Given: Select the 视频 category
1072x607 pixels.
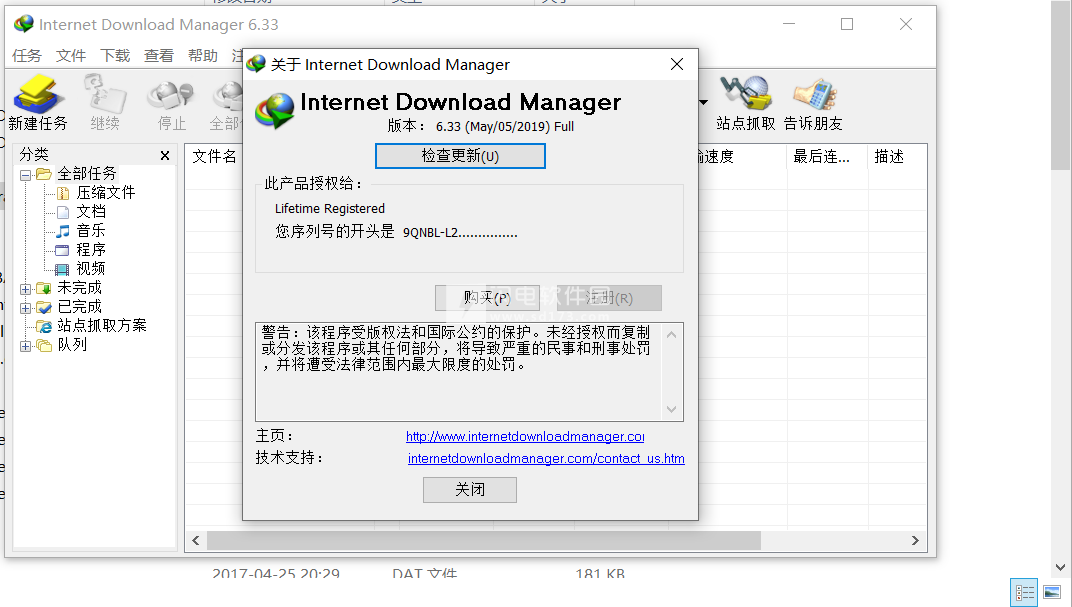Looking at the screenshot, I should click(91, 269).
